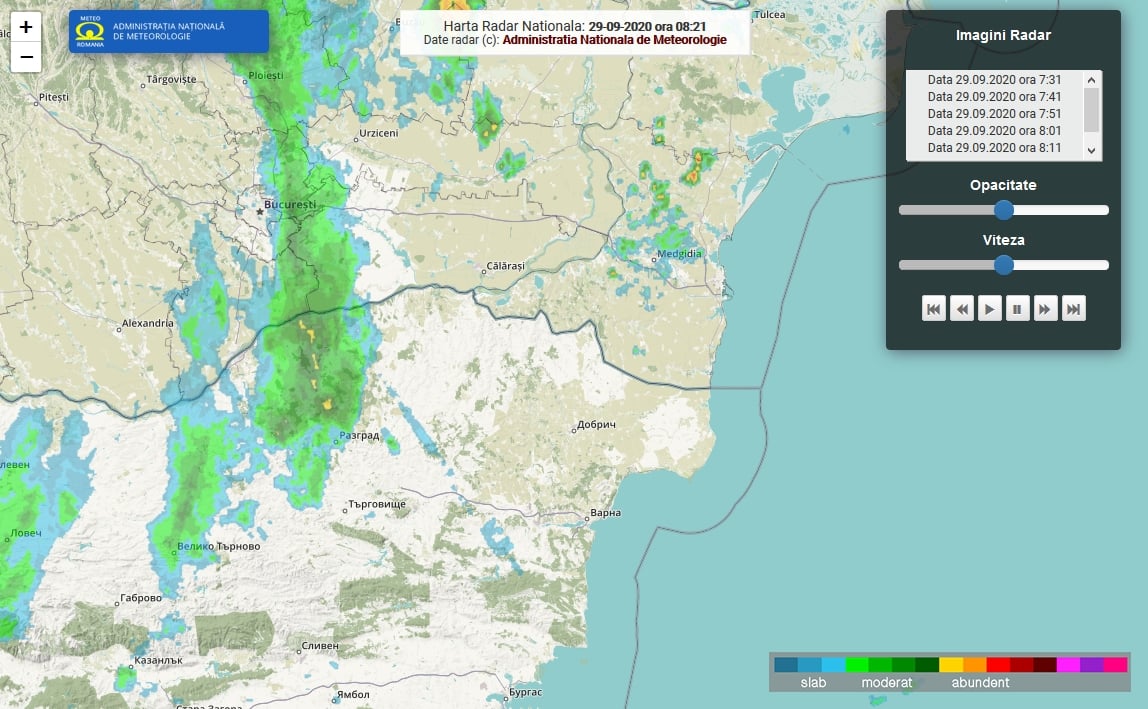Zoom in on the radar map
Image resolution: width=1148 pixels, height=709 pixels.
pyautogui.click(x=26, y=27)
